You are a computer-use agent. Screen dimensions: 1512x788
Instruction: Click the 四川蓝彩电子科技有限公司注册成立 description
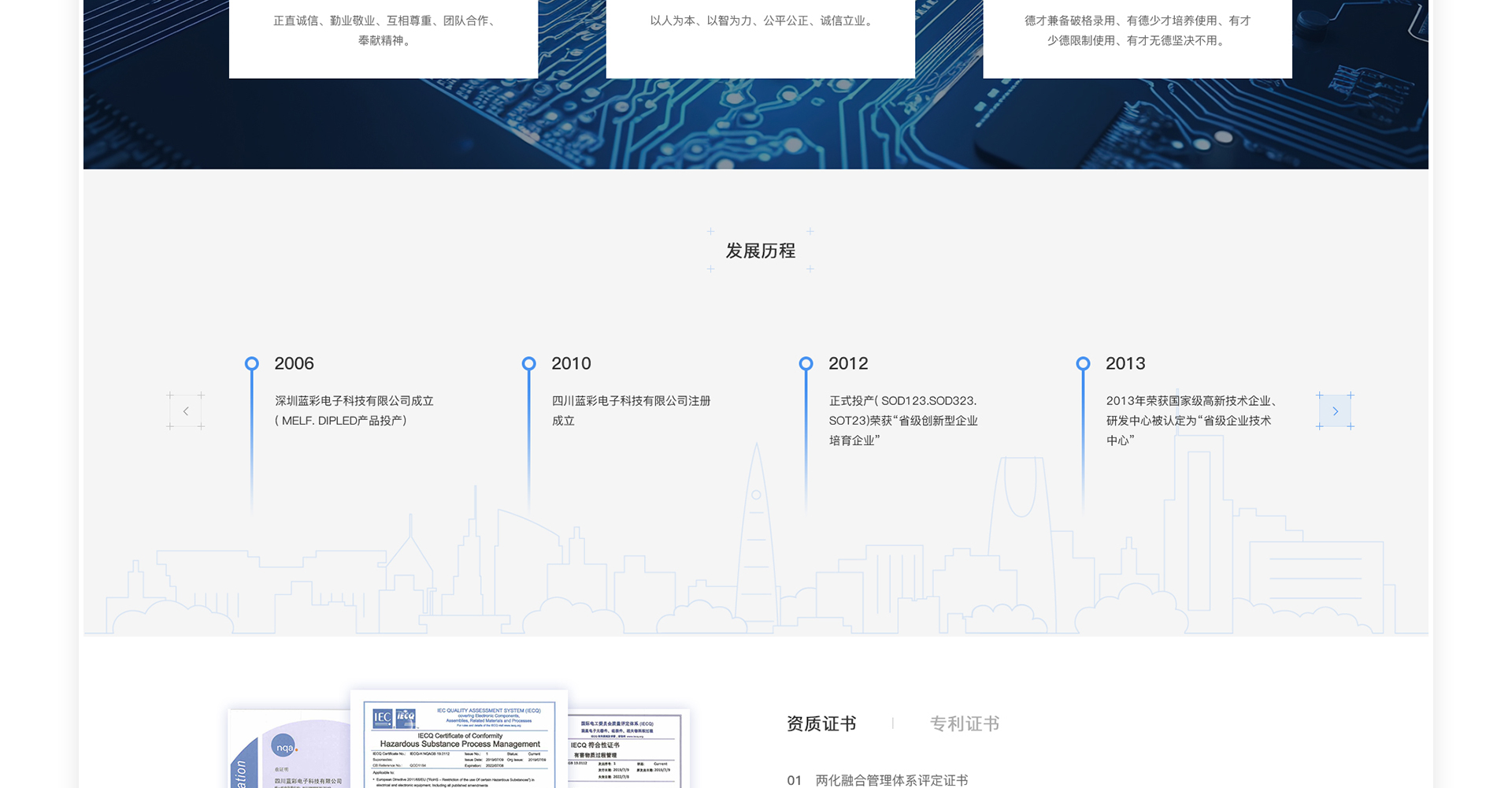point(631,411)
